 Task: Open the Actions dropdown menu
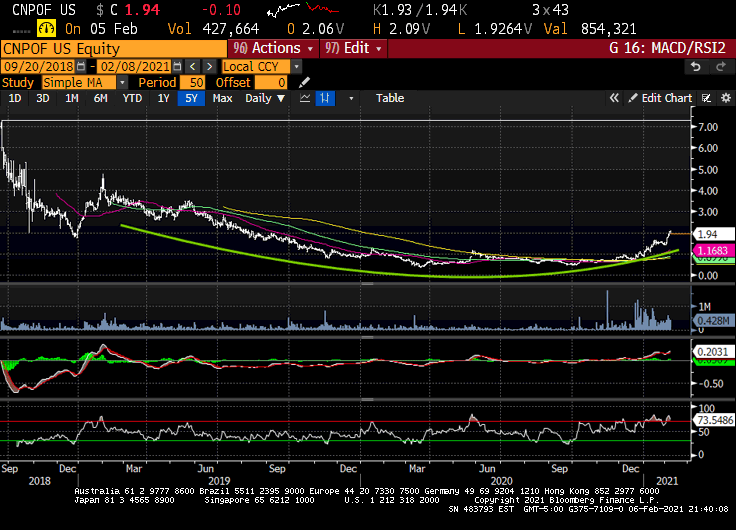pos(273,48)
